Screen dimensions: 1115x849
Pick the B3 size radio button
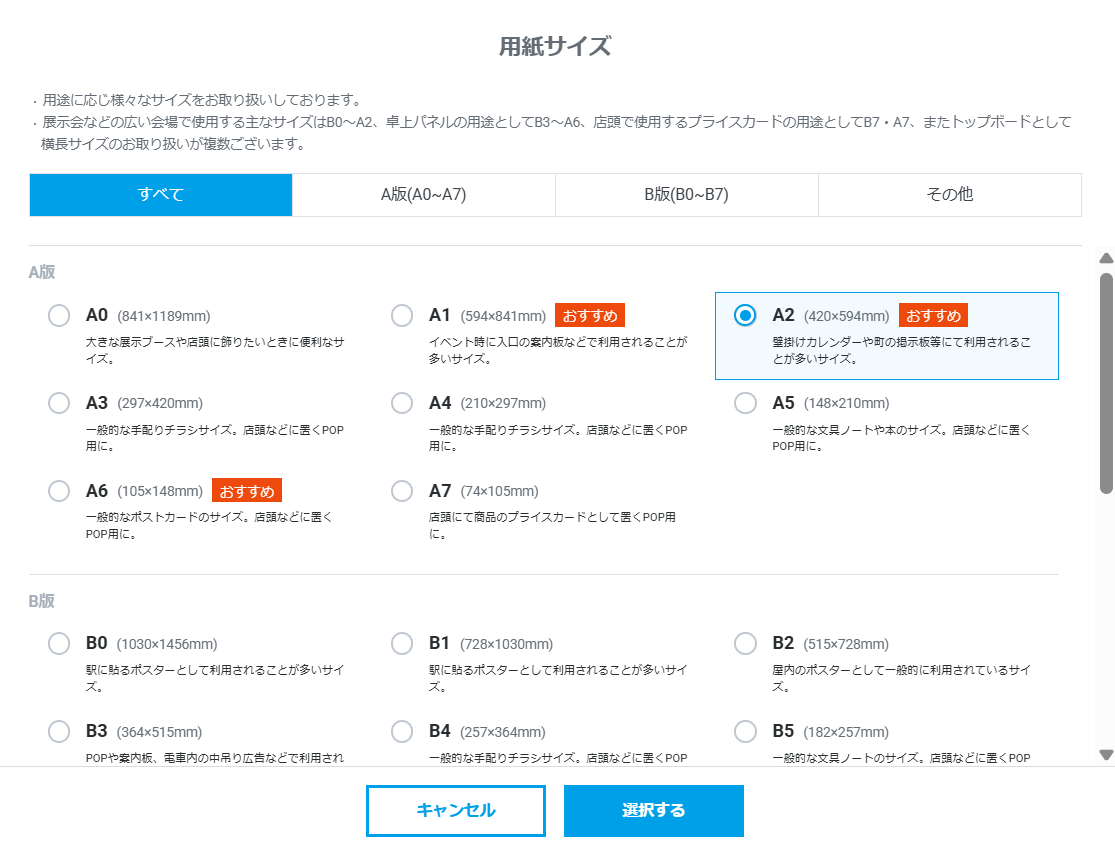tap(59, 732)
